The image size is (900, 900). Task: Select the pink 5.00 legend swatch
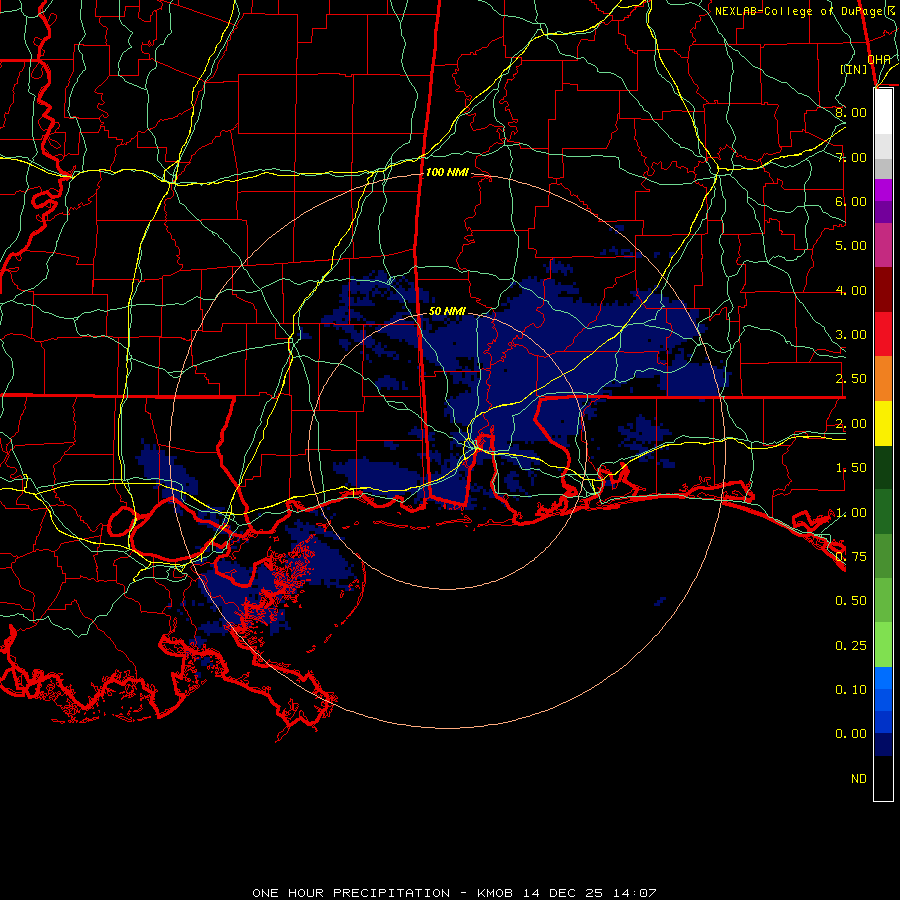tap(883, 245)
